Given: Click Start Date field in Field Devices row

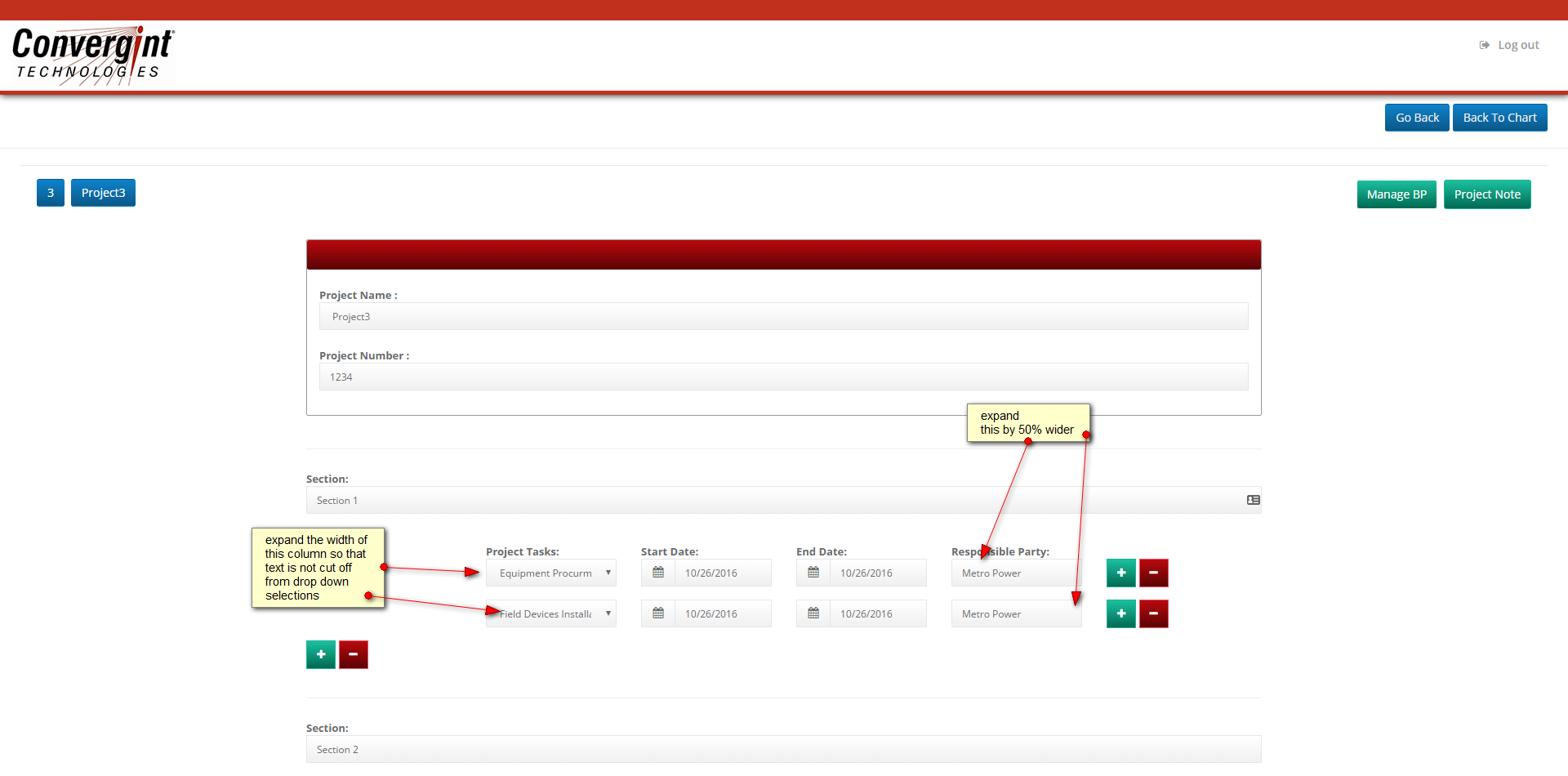Looking at the screenshot, I should click(723, 613).
